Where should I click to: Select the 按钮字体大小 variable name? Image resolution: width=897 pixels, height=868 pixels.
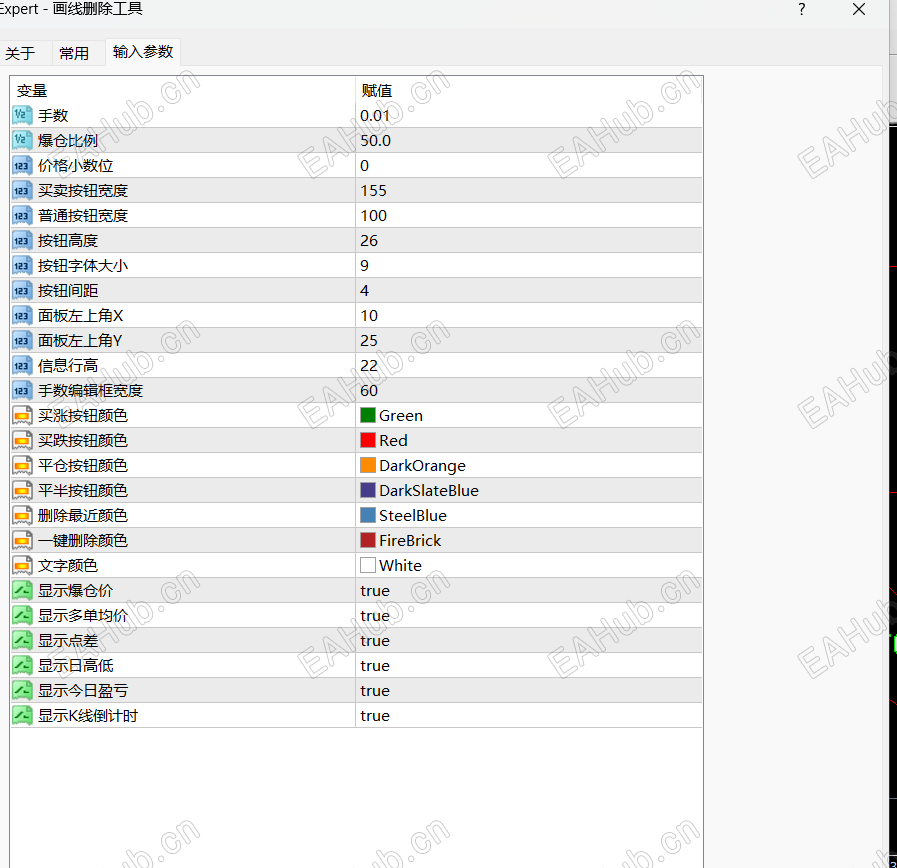(83, 265)
